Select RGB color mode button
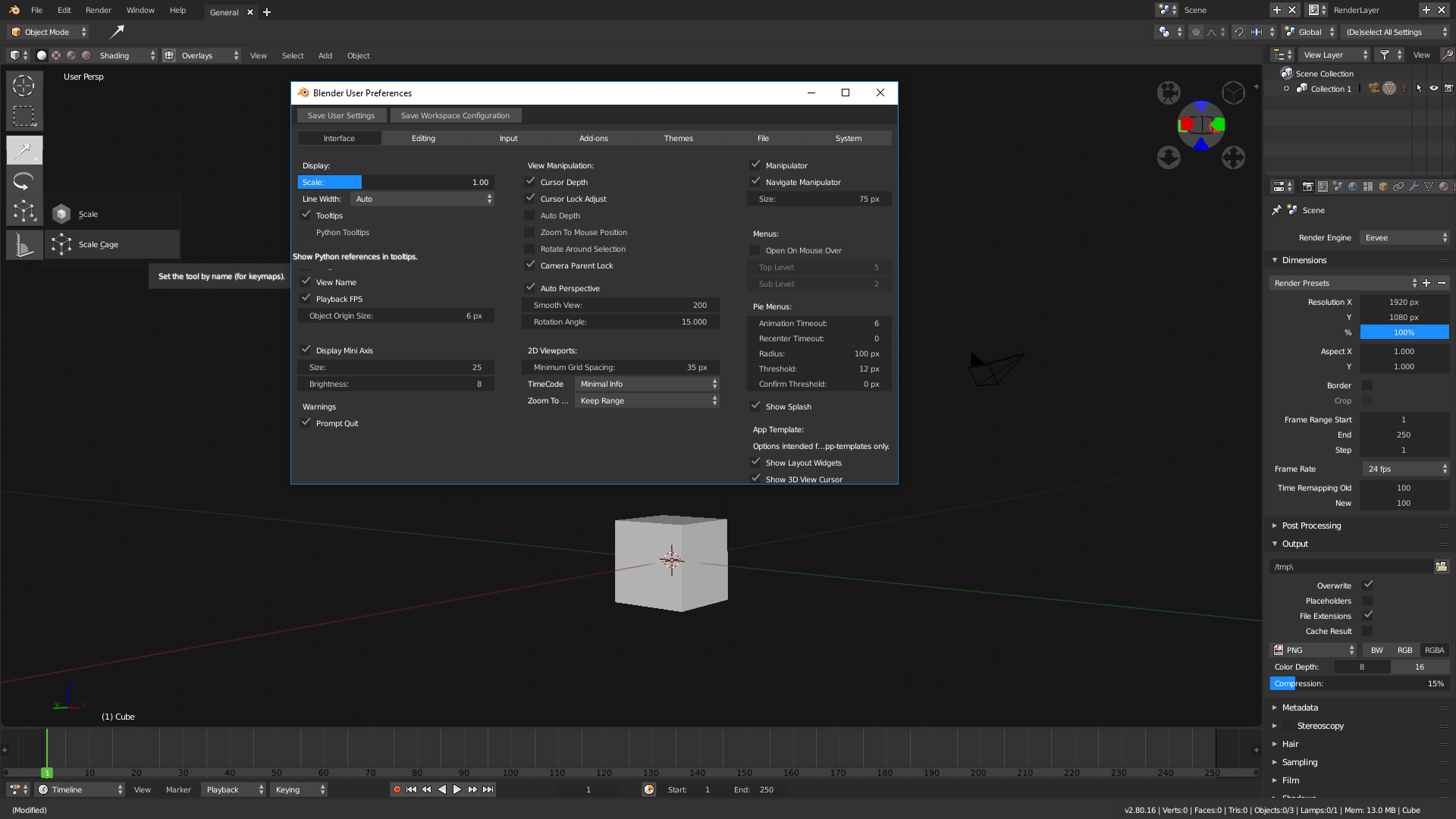Viewport: 1456px width, 819px height. pyautogui.click(x=1405, y=650)
